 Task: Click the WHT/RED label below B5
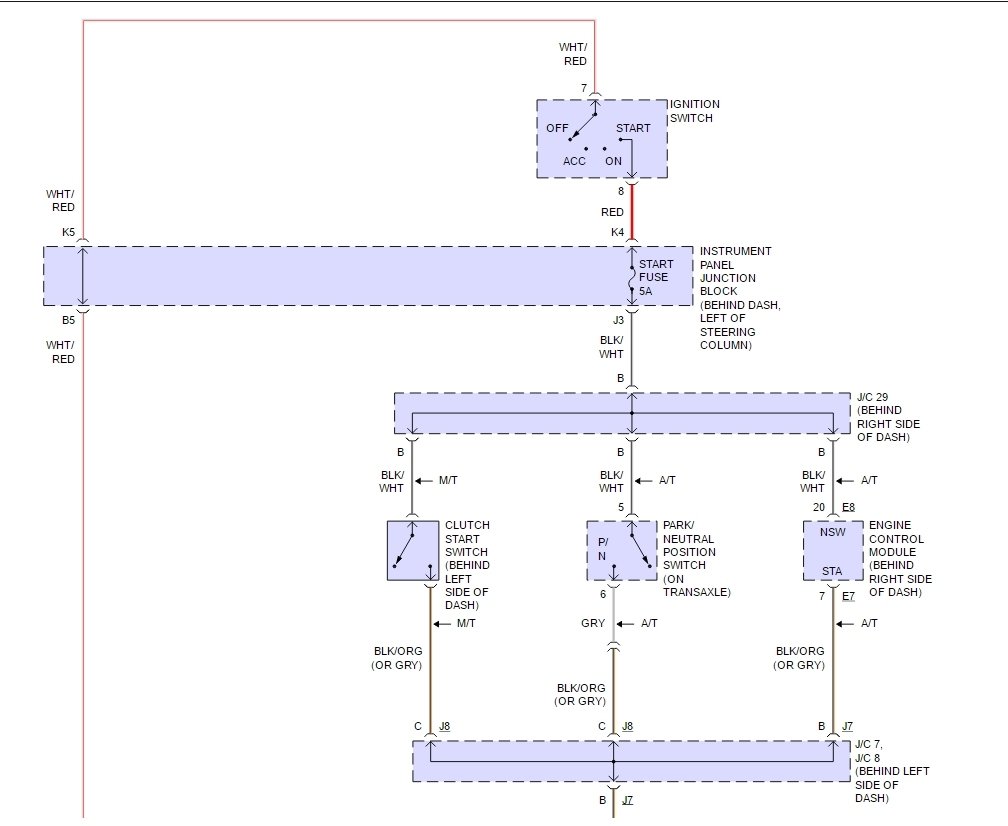click(60, 352)
